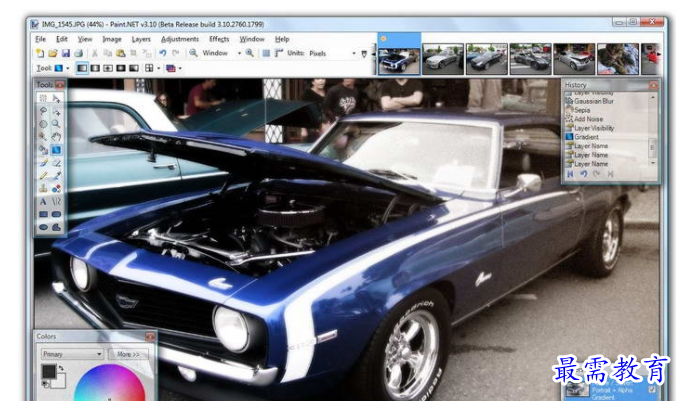Choose the conical gradient type
The width and height of the screenshot is (676, 401).
[134, 68]
